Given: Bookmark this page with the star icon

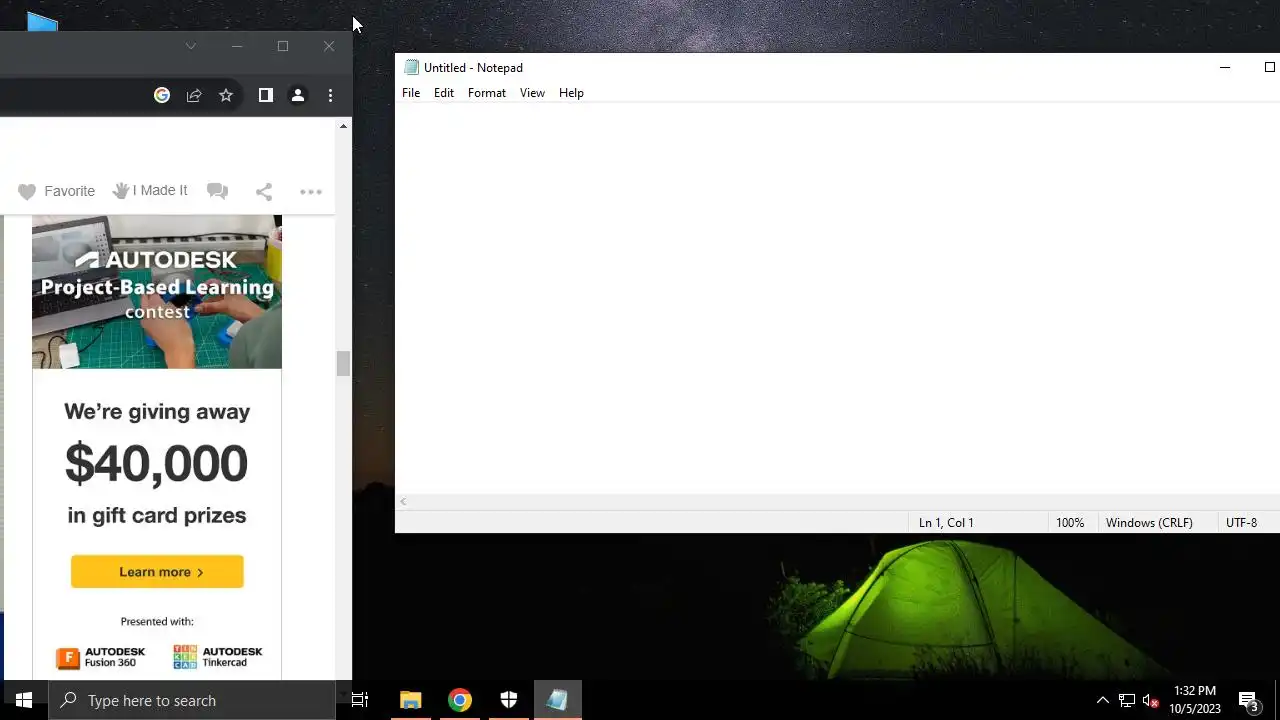Looking at the screenshot, I should tap(226, 95).
